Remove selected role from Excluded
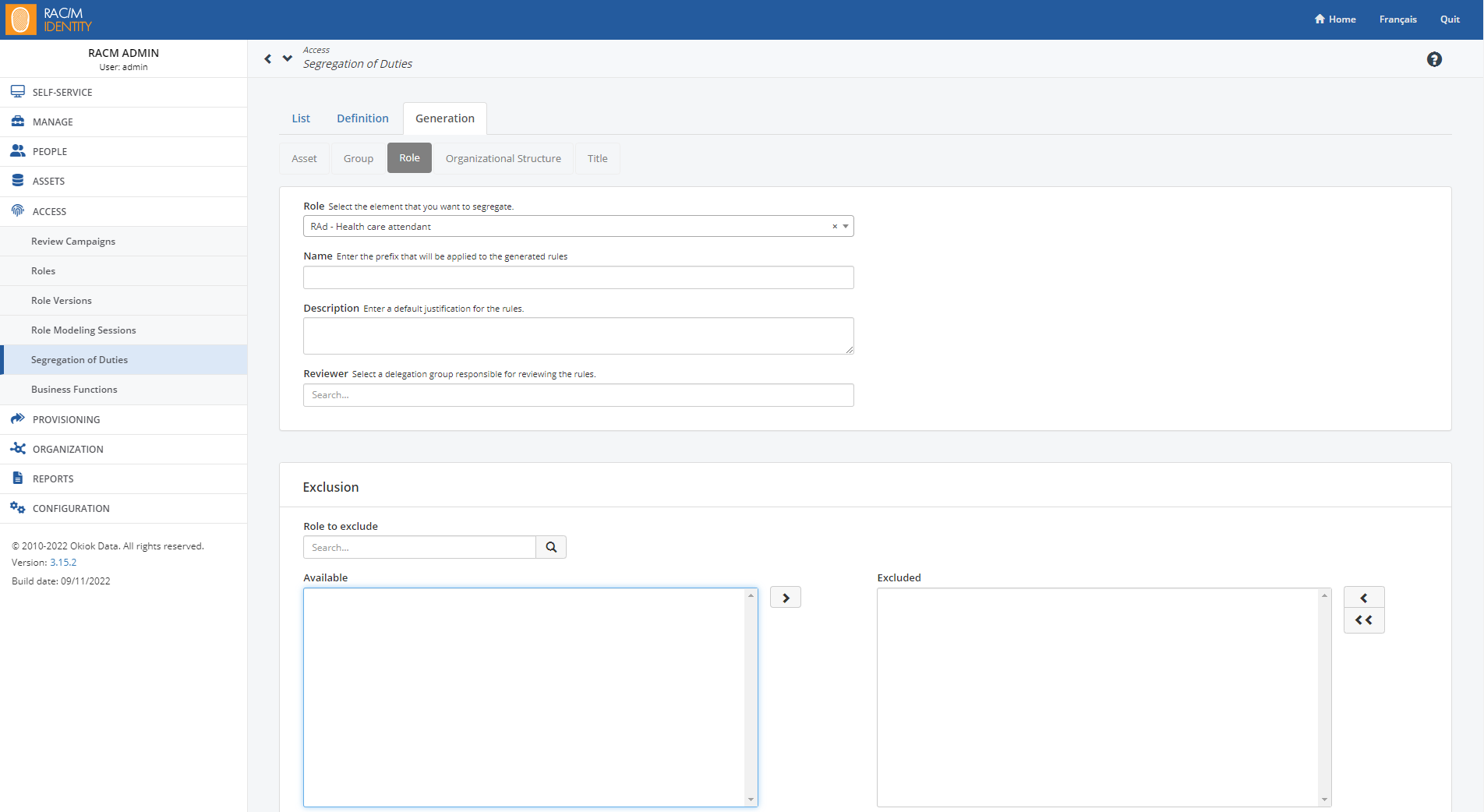The height and width of the screenshot is (812, 1484). [1364, 598]
